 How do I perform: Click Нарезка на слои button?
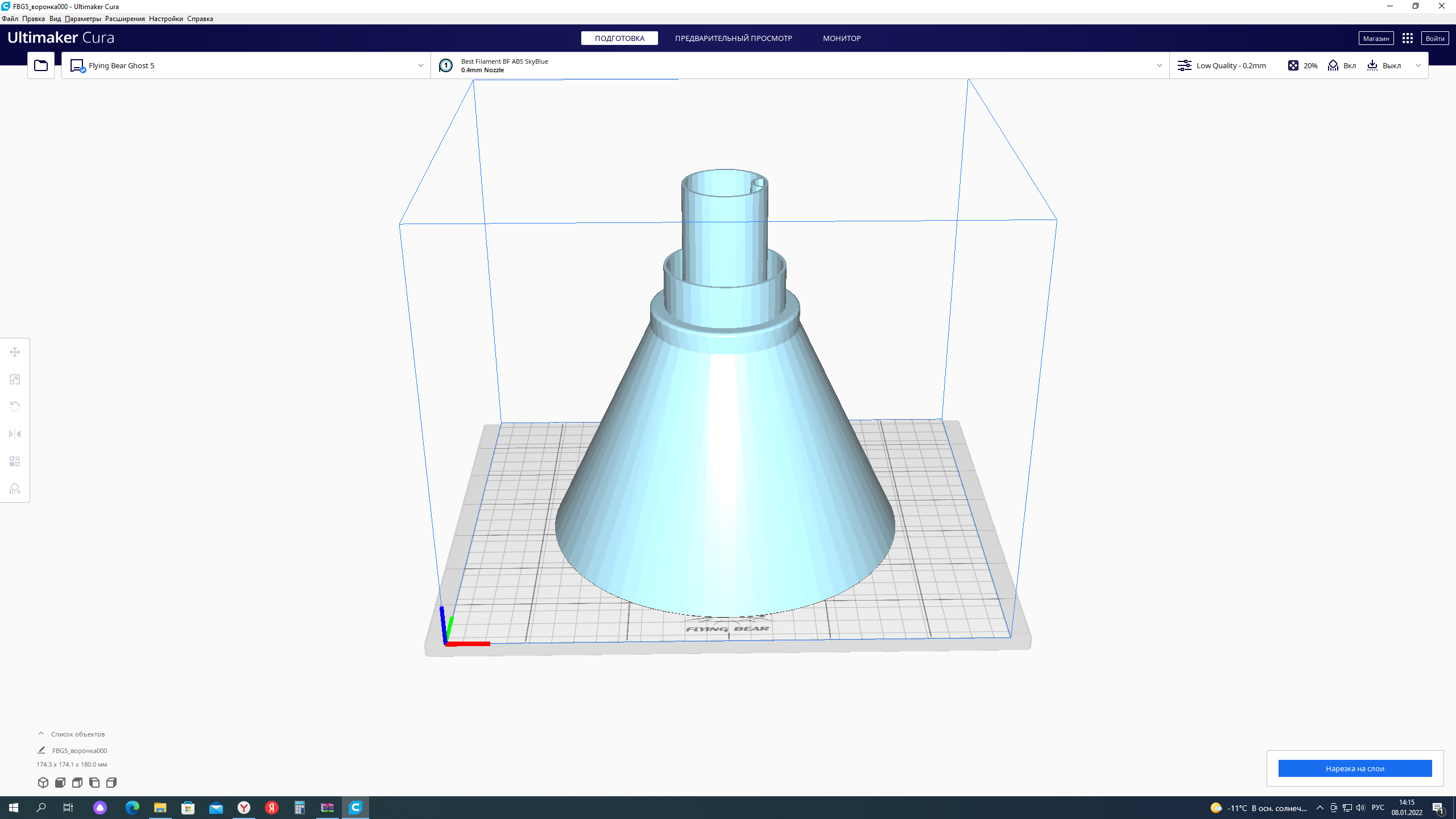pos(1355,768)
